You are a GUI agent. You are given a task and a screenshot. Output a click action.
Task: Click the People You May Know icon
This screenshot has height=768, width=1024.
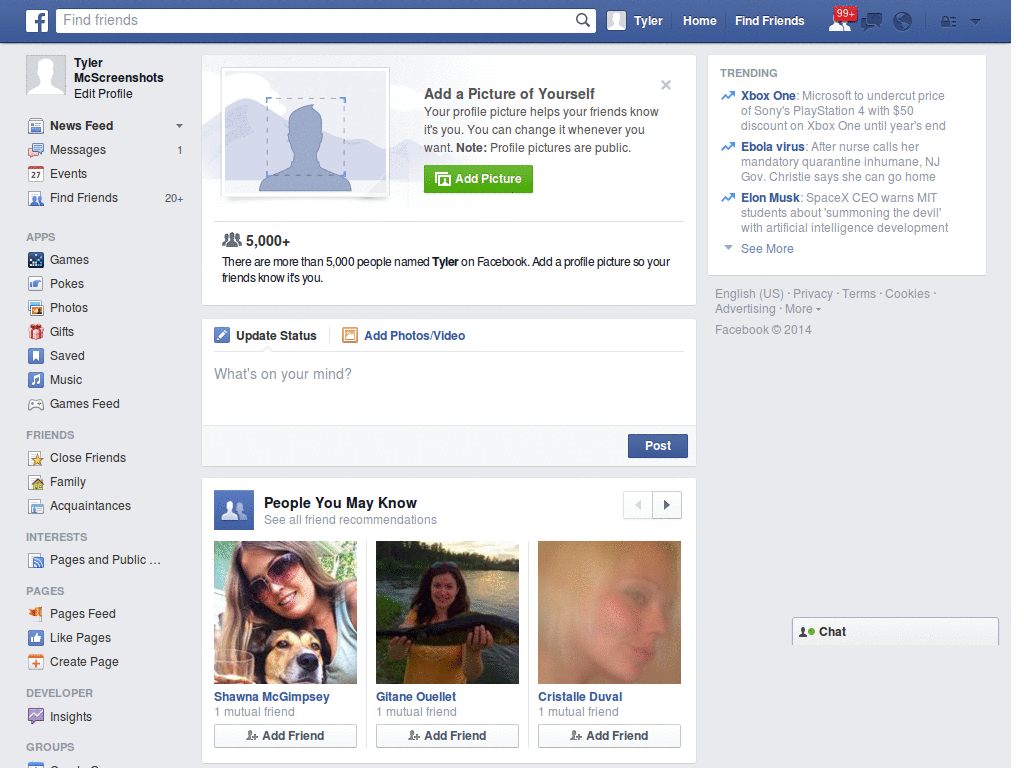click(234, 510)
